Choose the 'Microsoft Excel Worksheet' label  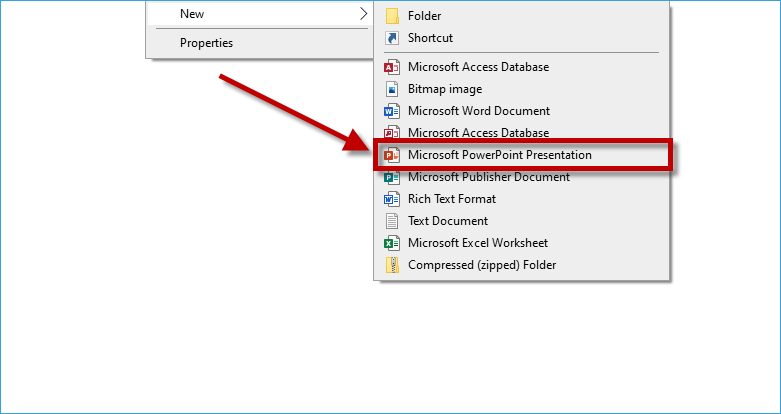[x=478, y=243]
